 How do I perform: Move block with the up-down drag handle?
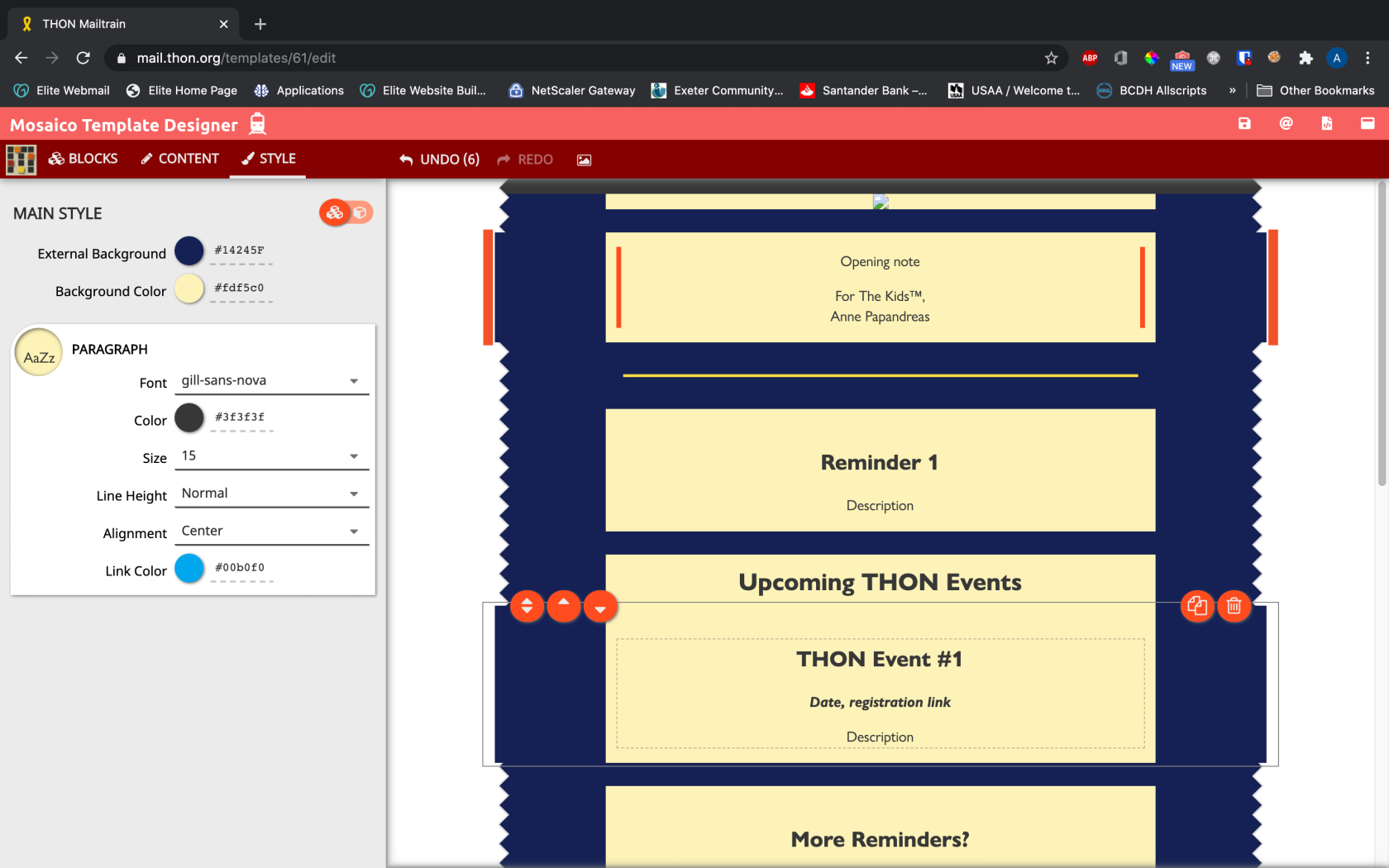[x=527, y=607]
